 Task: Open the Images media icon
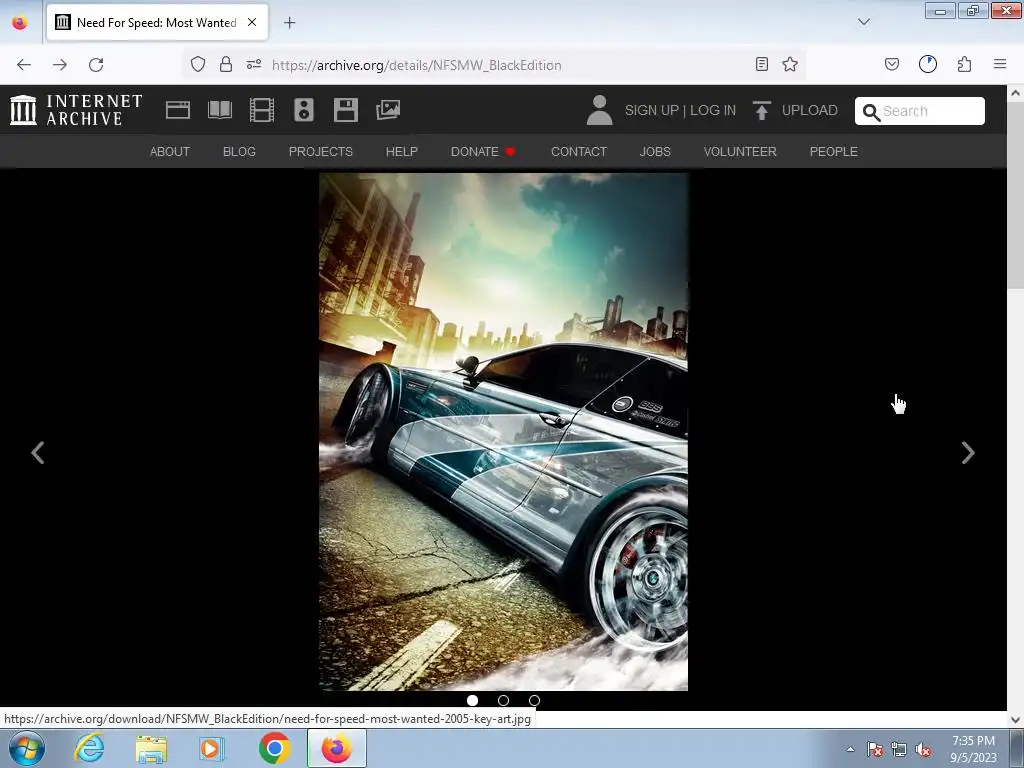point(388,110)
